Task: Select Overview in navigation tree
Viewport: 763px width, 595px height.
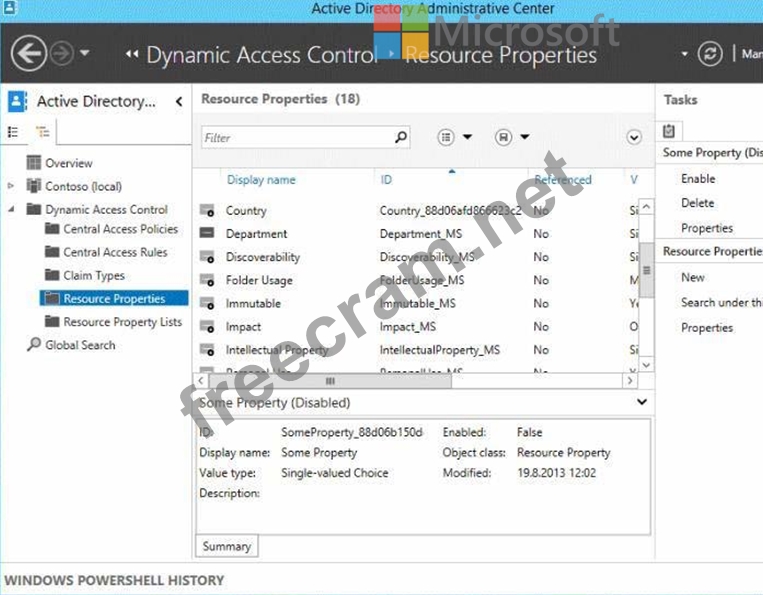Action: [69, 163]
